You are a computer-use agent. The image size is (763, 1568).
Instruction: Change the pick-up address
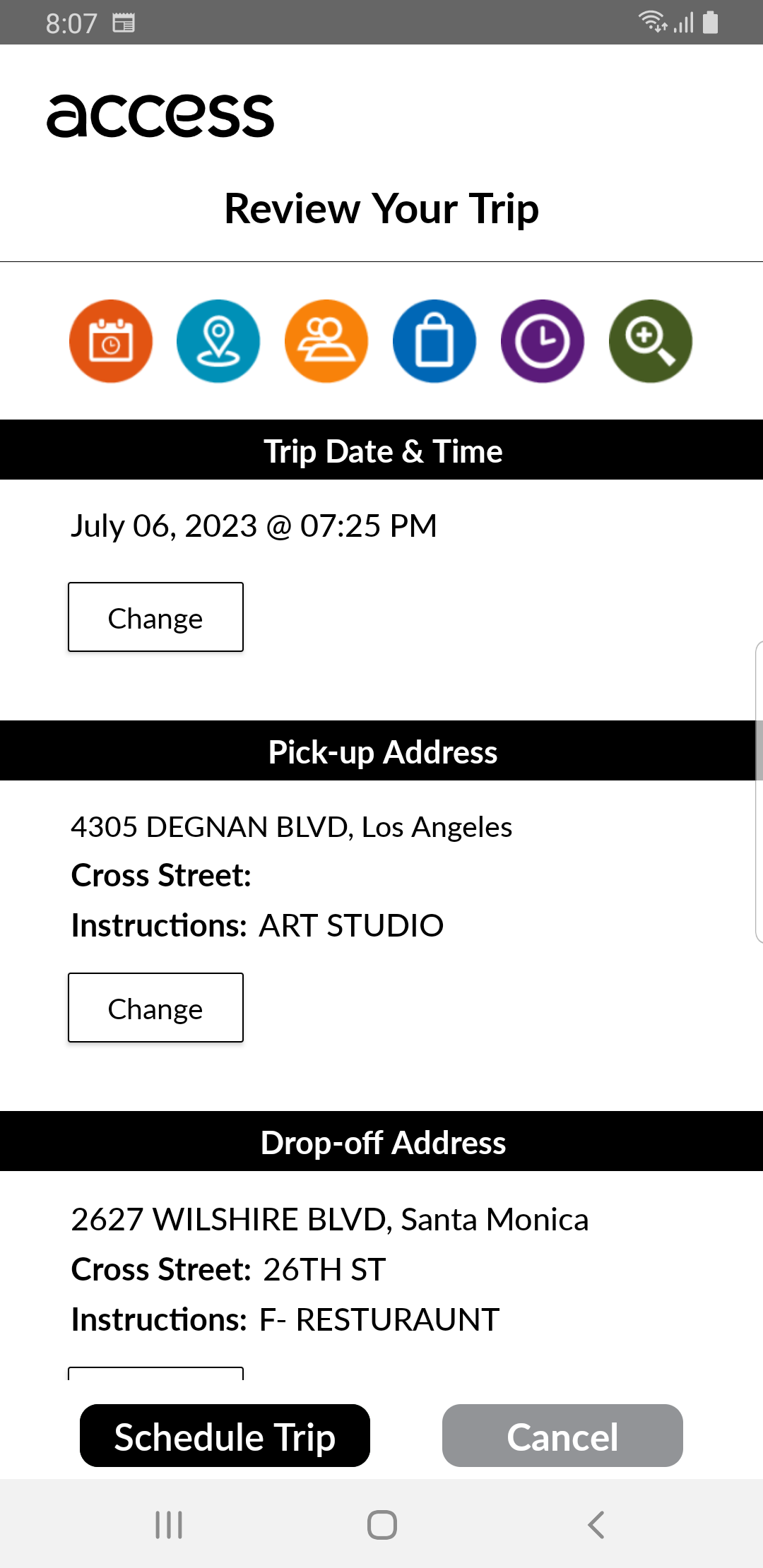coord(155,1008)
